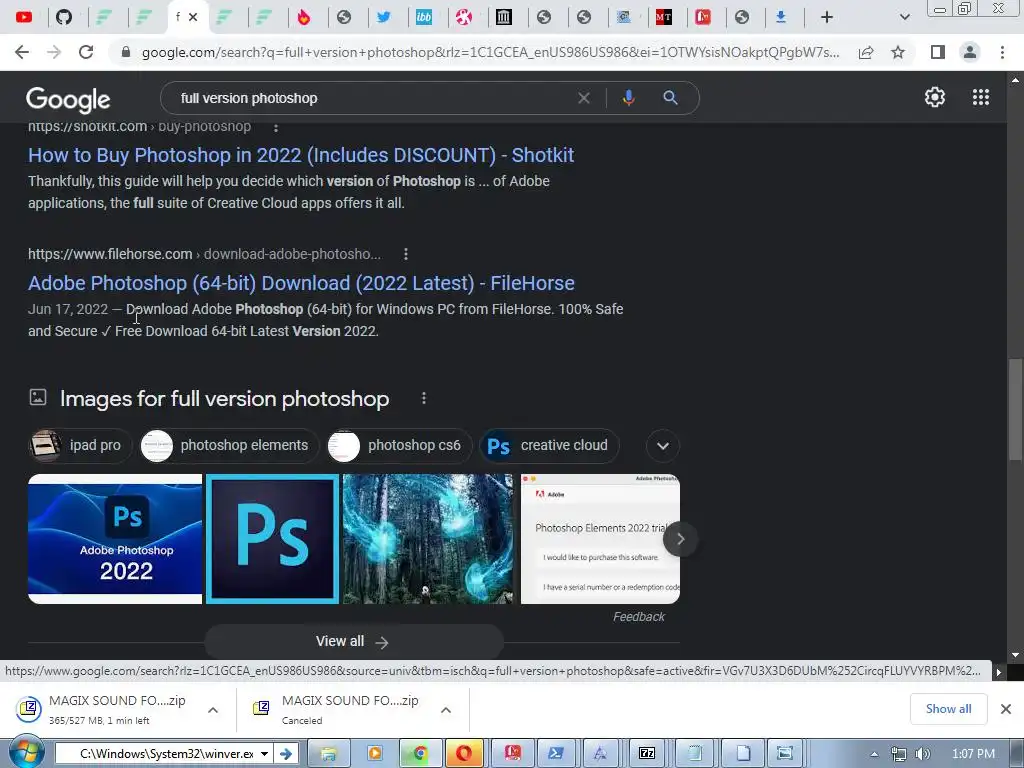
Task: Expand the taskbar address dropdown
Action: tap(264, 754)
